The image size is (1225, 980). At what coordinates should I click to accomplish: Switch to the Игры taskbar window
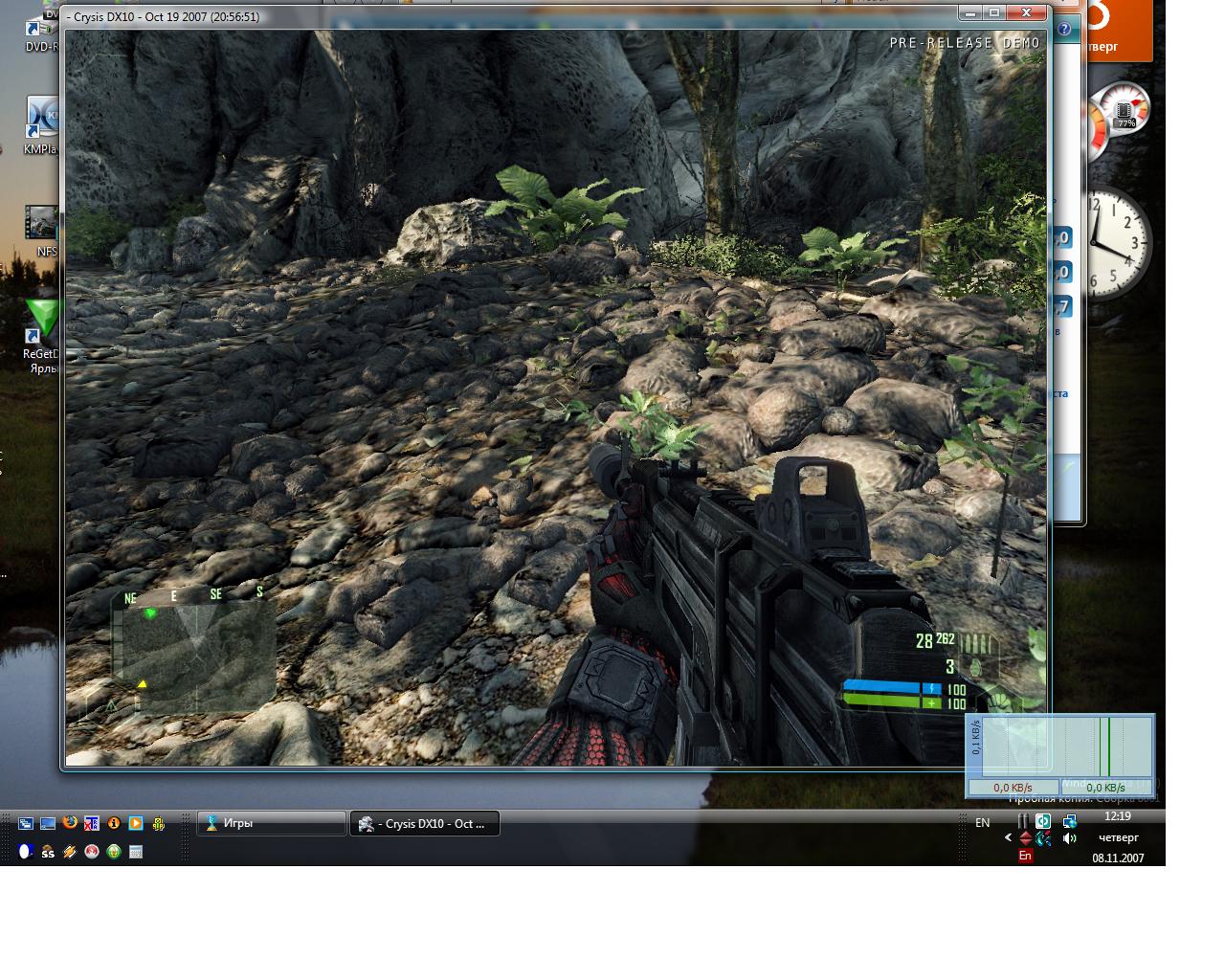[272, 823]
